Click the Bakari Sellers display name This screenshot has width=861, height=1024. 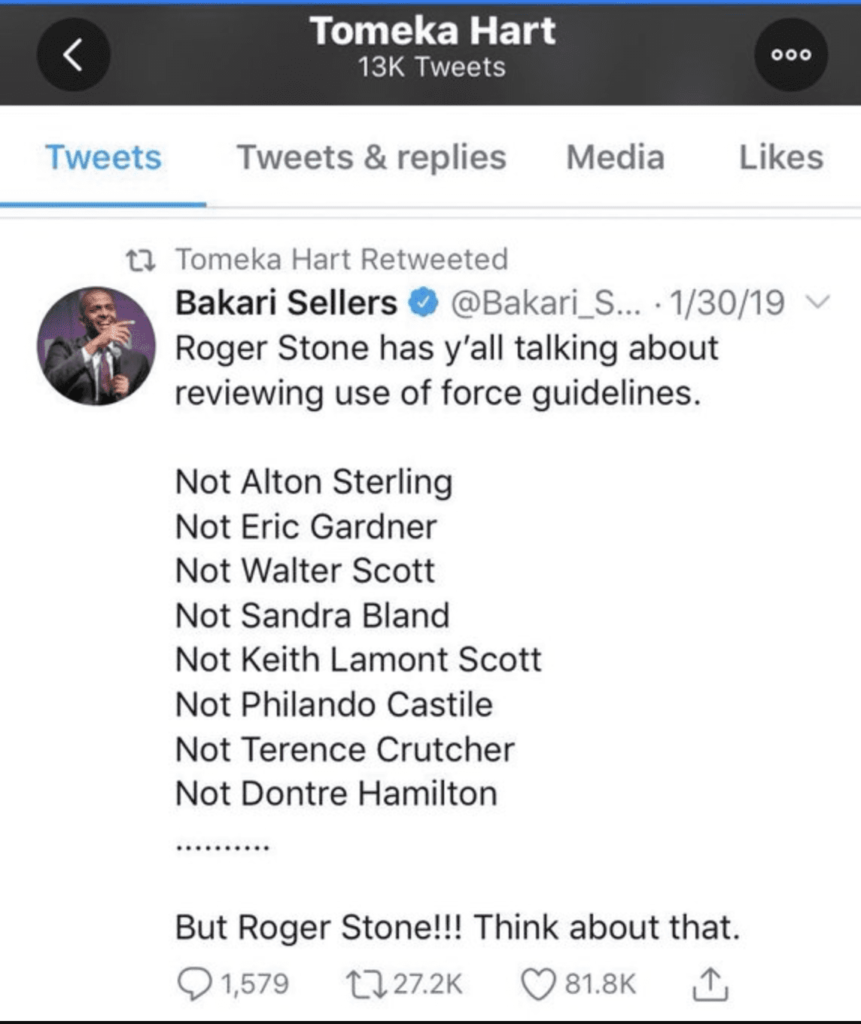pos(286,302)
